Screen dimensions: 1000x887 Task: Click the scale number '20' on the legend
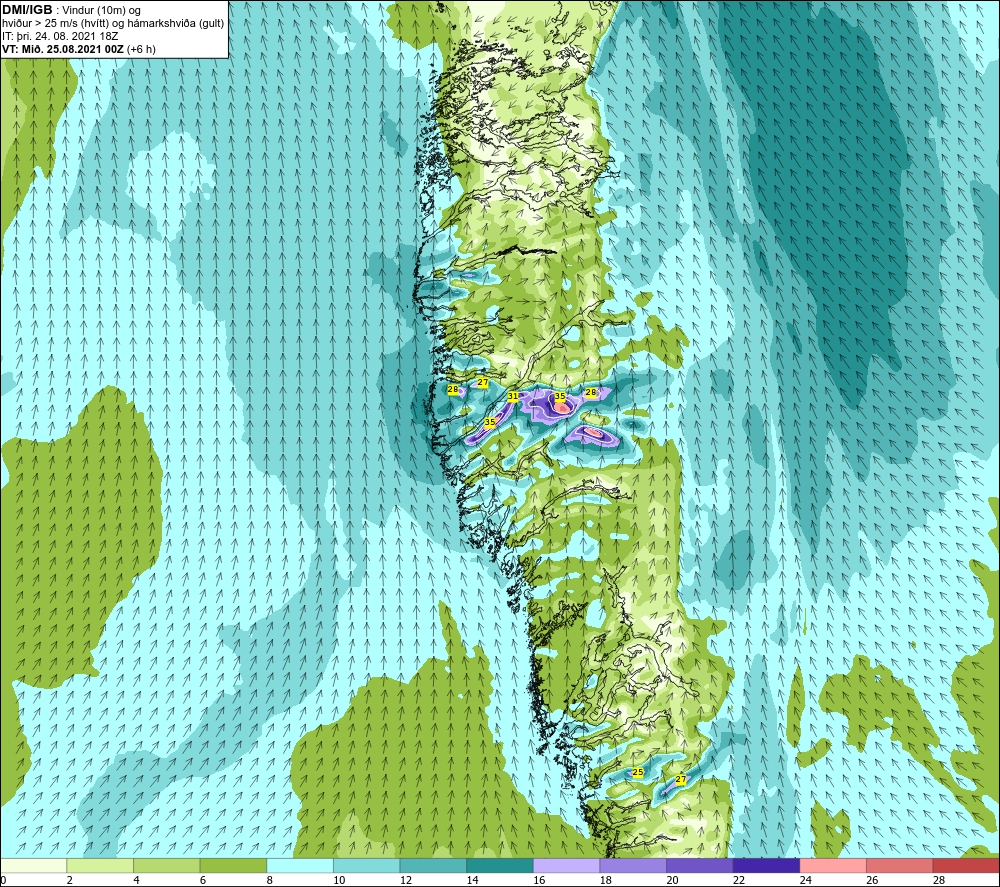672,881
